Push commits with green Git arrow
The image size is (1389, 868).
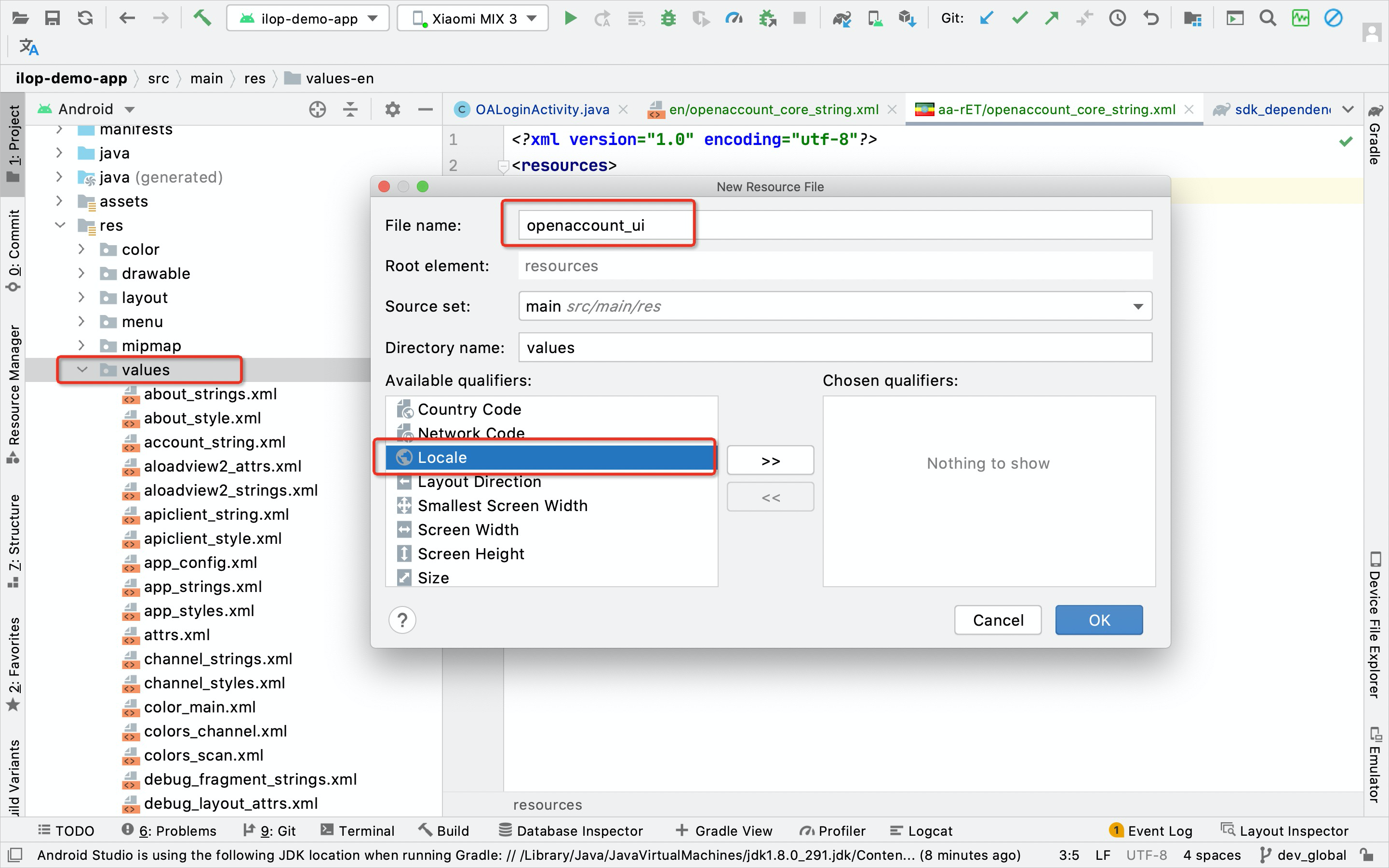[1052, 18]
